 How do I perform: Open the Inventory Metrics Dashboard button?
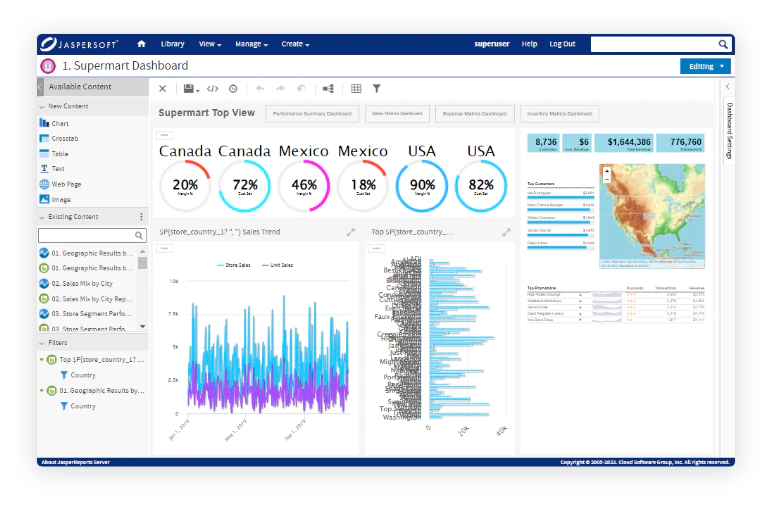tap(560, 114)
